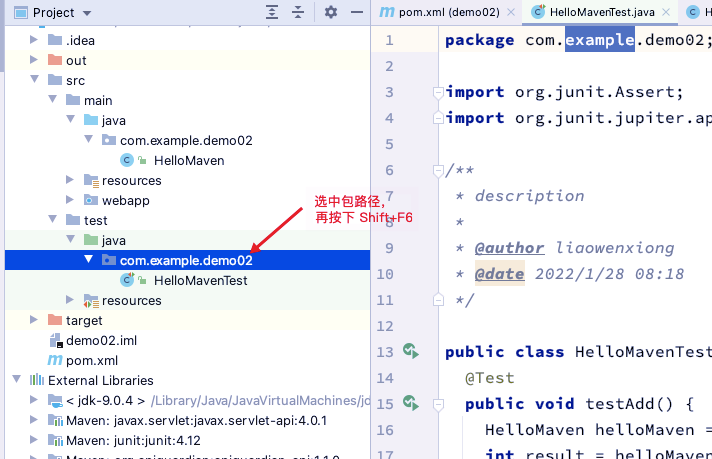The width and height of the screenshot is (712, 459).
Task: Select main resources folder icon
Action: coord(91,180)
